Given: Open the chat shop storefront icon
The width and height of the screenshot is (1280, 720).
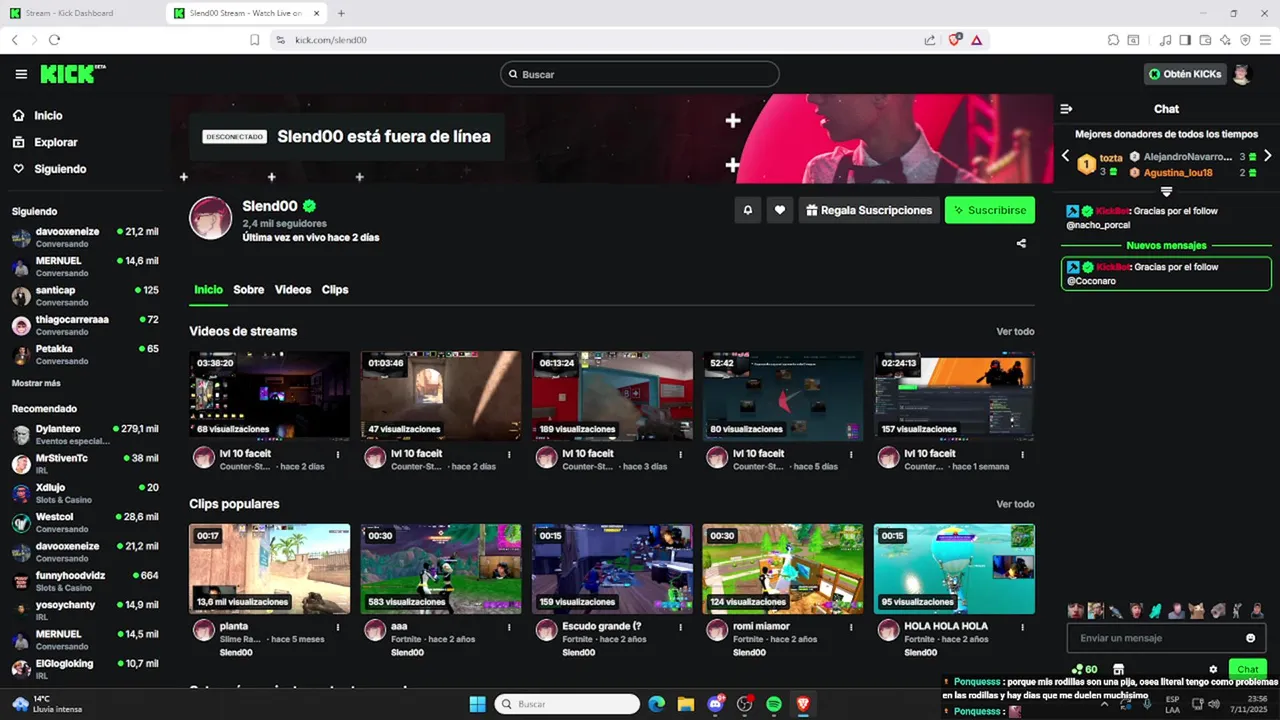Looking at the screenshot, I should (x=1118, y=670).
